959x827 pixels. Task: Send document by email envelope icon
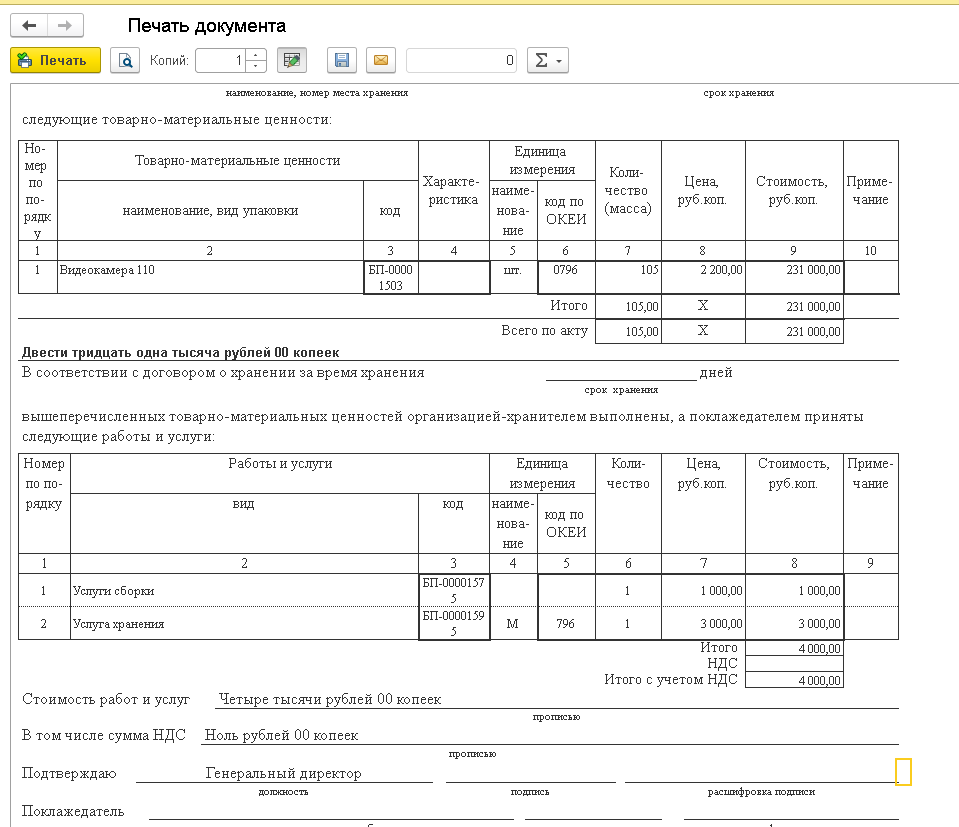[380, 61]
